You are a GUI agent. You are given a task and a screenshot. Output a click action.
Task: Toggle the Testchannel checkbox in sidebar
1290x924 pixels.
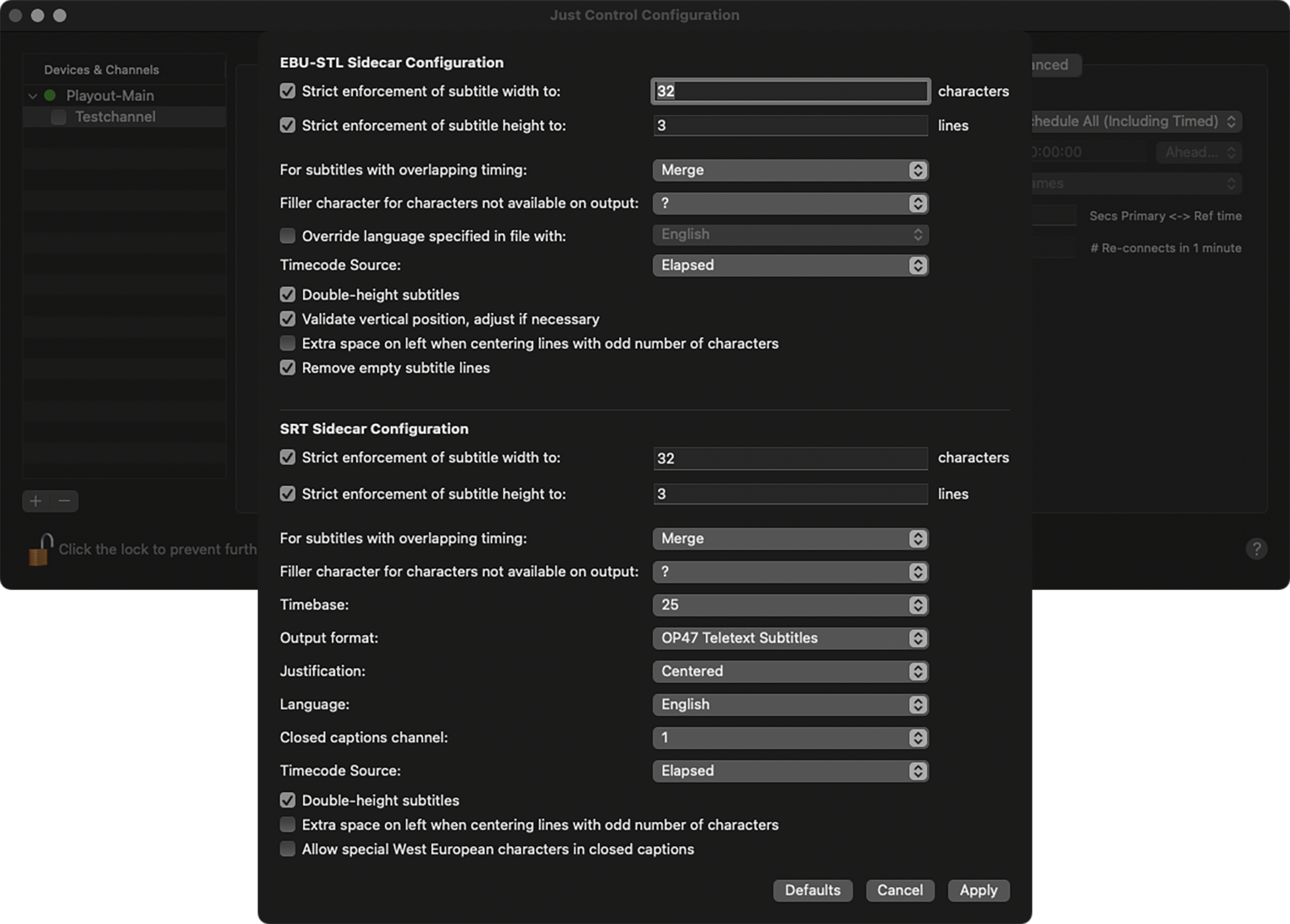coord(59,117)
